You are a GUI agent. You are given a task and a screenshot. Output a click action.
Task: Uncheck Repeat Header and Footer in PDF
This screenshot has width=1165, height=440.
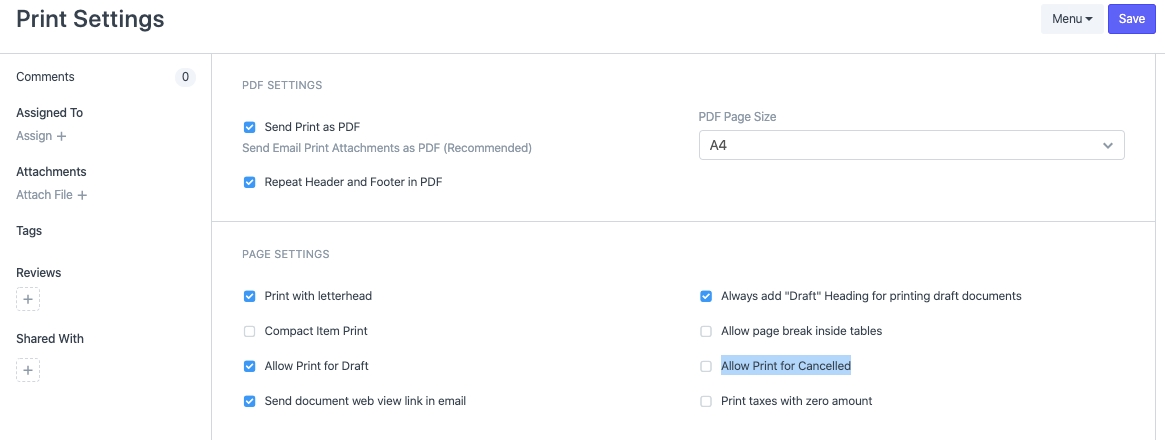pos(250,182)
